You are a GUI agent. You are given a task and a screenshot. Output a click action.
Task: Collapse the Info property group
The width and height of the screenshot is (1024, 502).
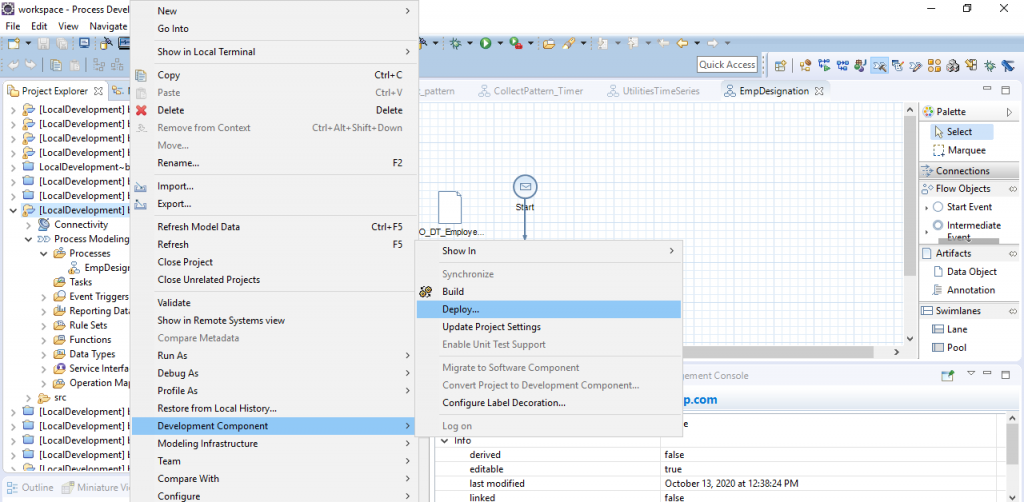point(445,440)
